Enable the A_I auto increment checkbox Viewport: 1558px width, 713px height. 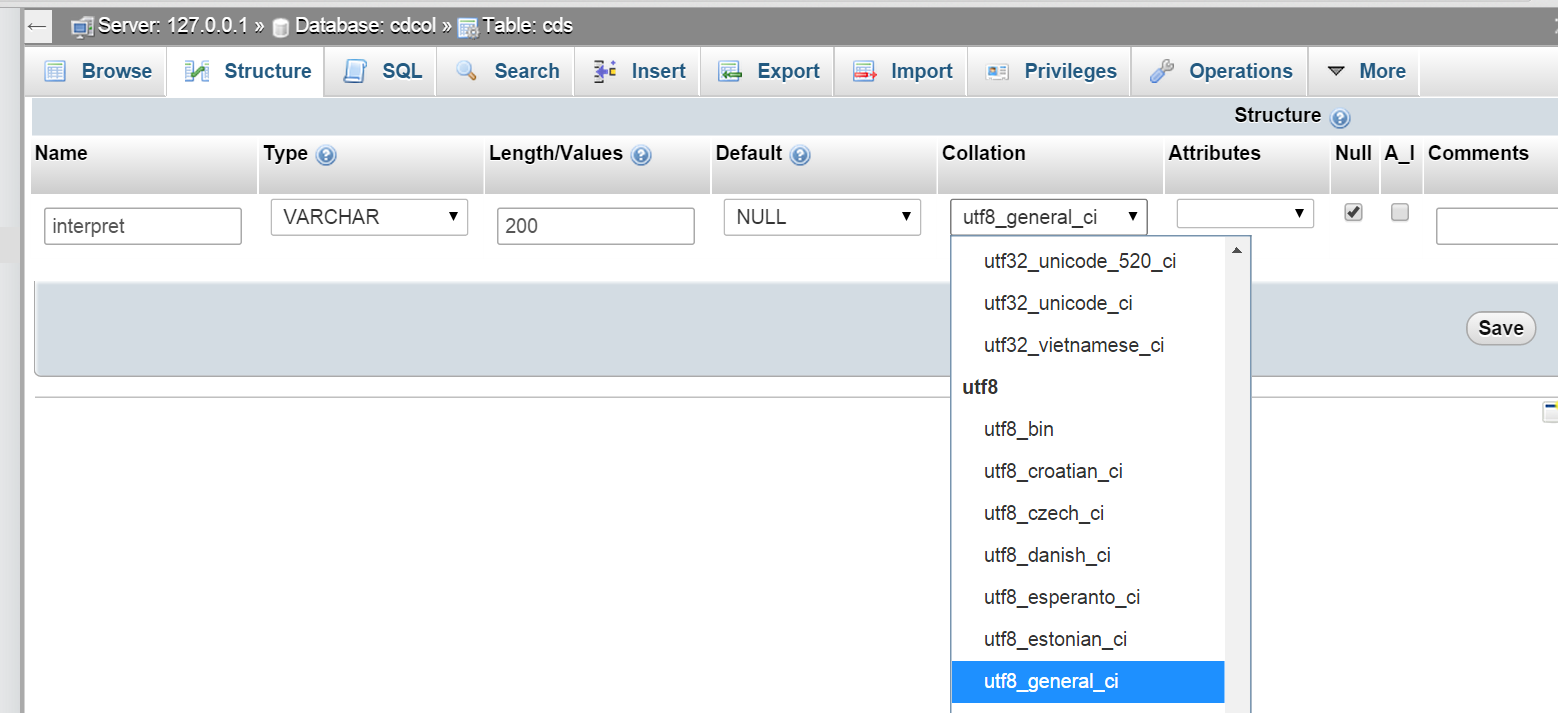[x=1400, y=212]
